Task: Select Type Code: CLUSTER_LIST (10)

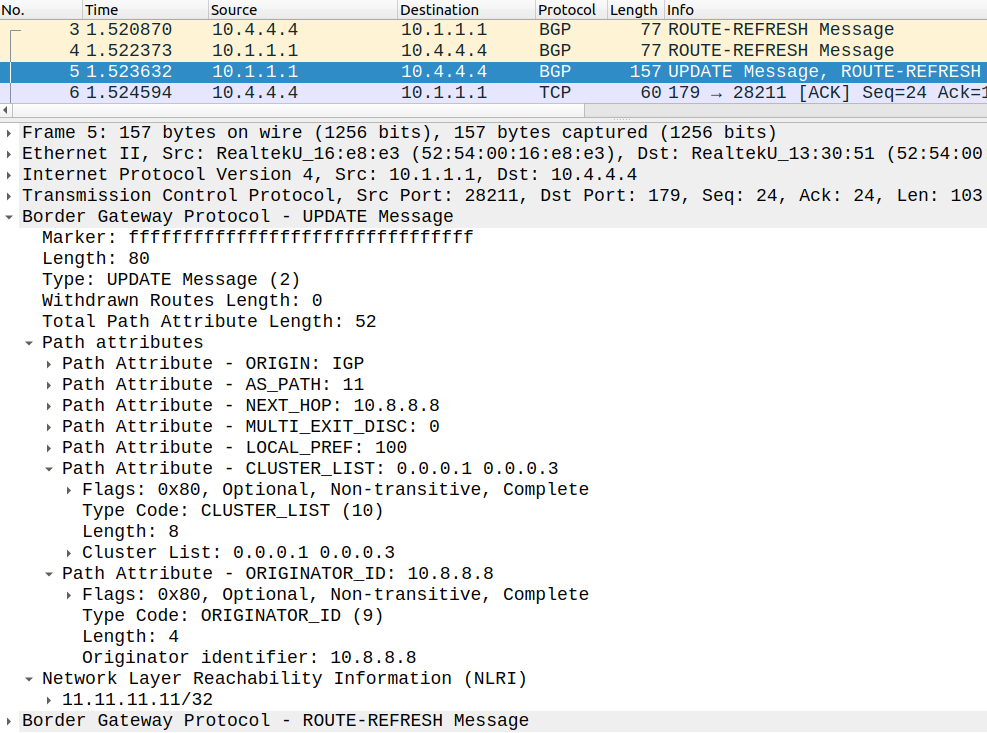Action: tap(232, 511)
